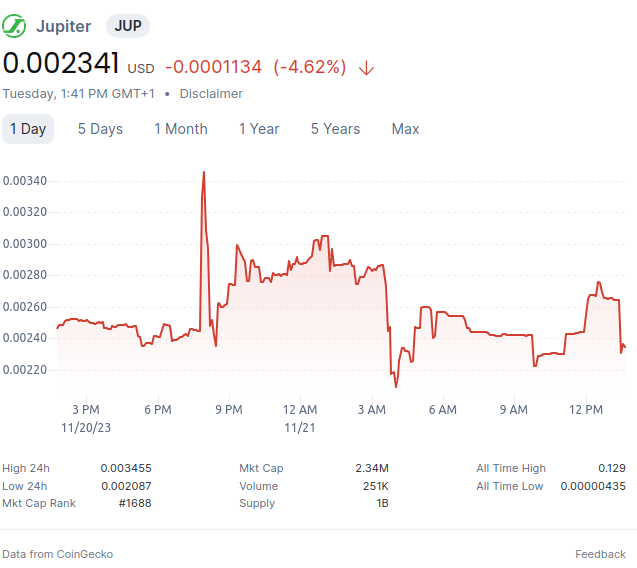This screenshot has width=637, height=568.
Task: Click the All Time High 0.129 value
Action: click(x=612, y=468)
